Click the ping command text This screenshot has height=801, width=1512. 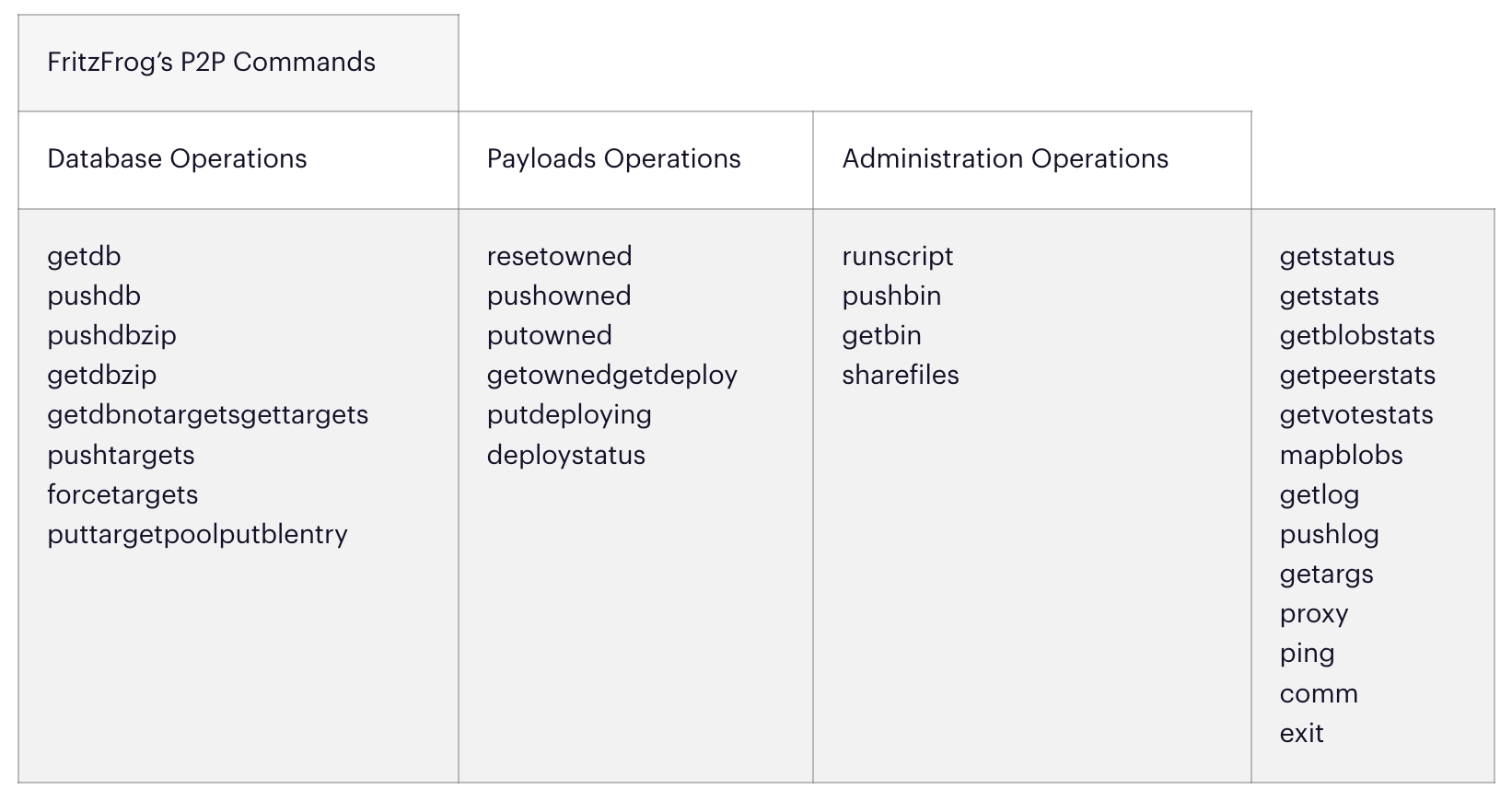pos(1307,654)
